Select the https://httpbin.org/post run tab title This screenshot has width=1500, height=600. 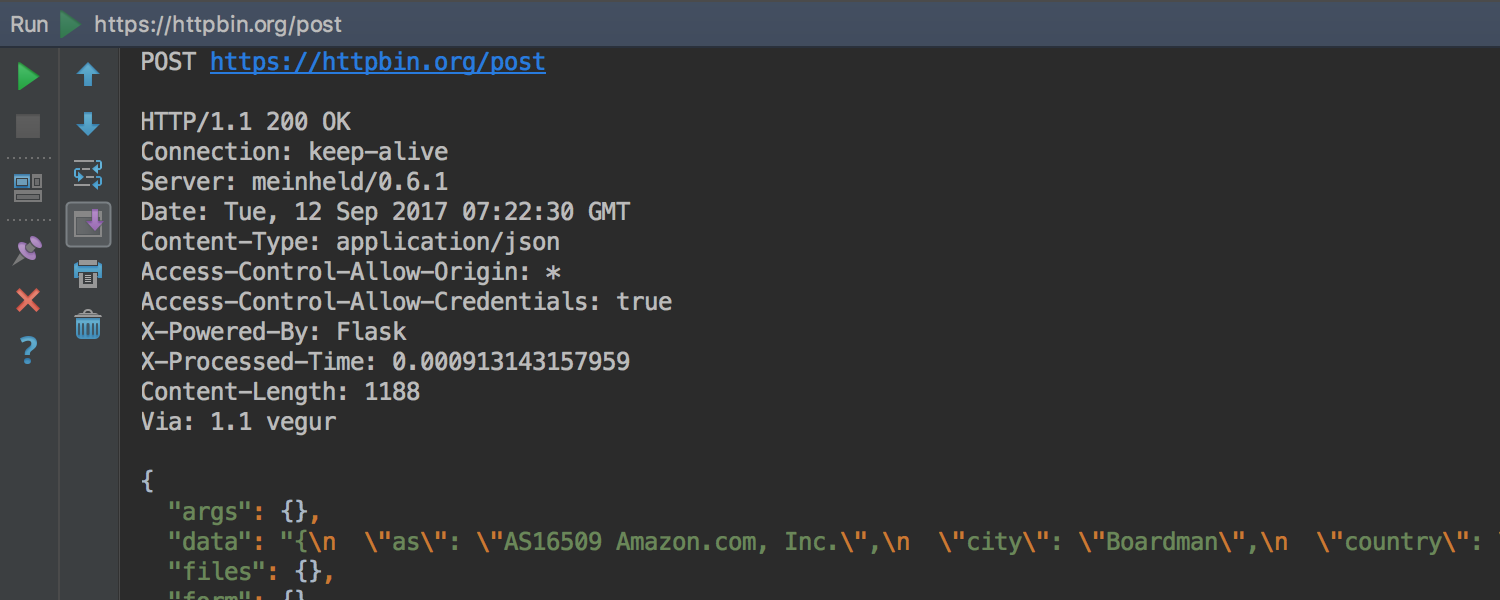218,24
